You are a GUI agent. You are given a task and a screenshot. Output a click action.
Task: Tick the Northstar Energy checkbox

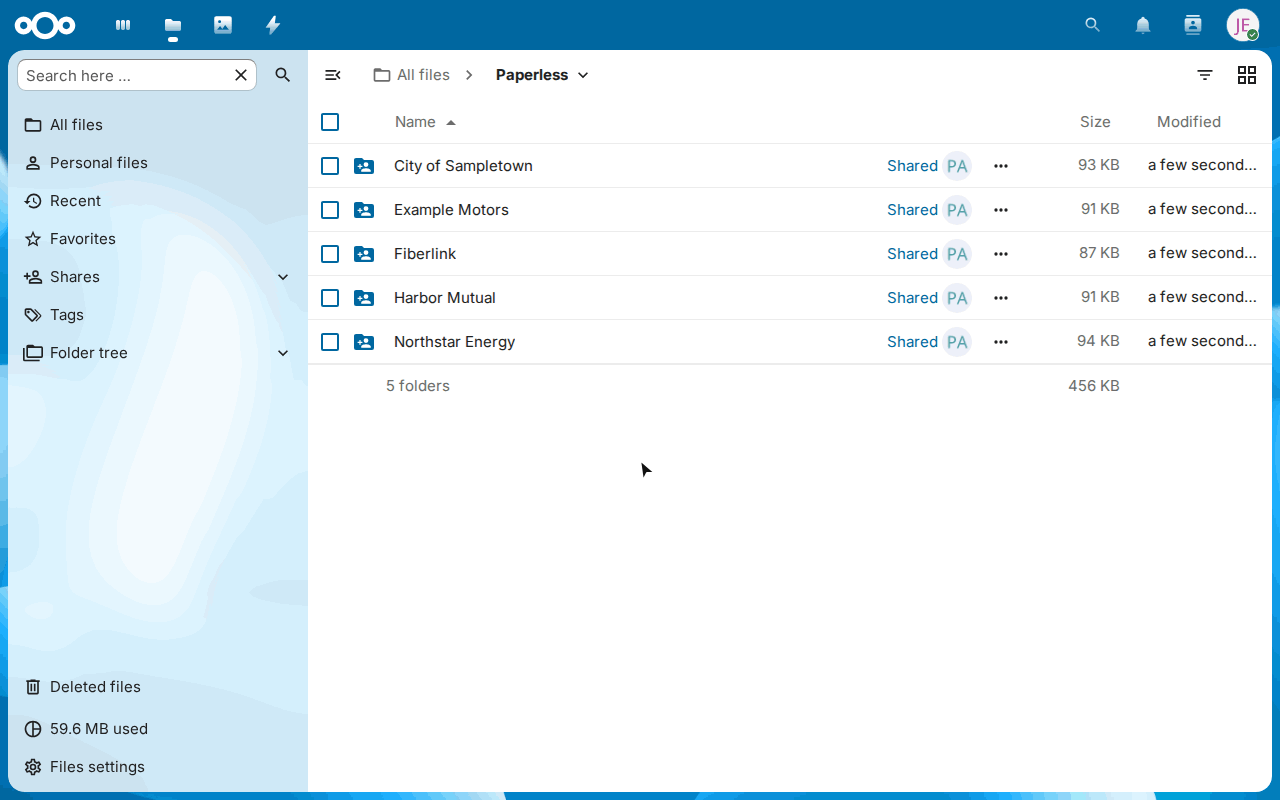click(x=330, y=342)
